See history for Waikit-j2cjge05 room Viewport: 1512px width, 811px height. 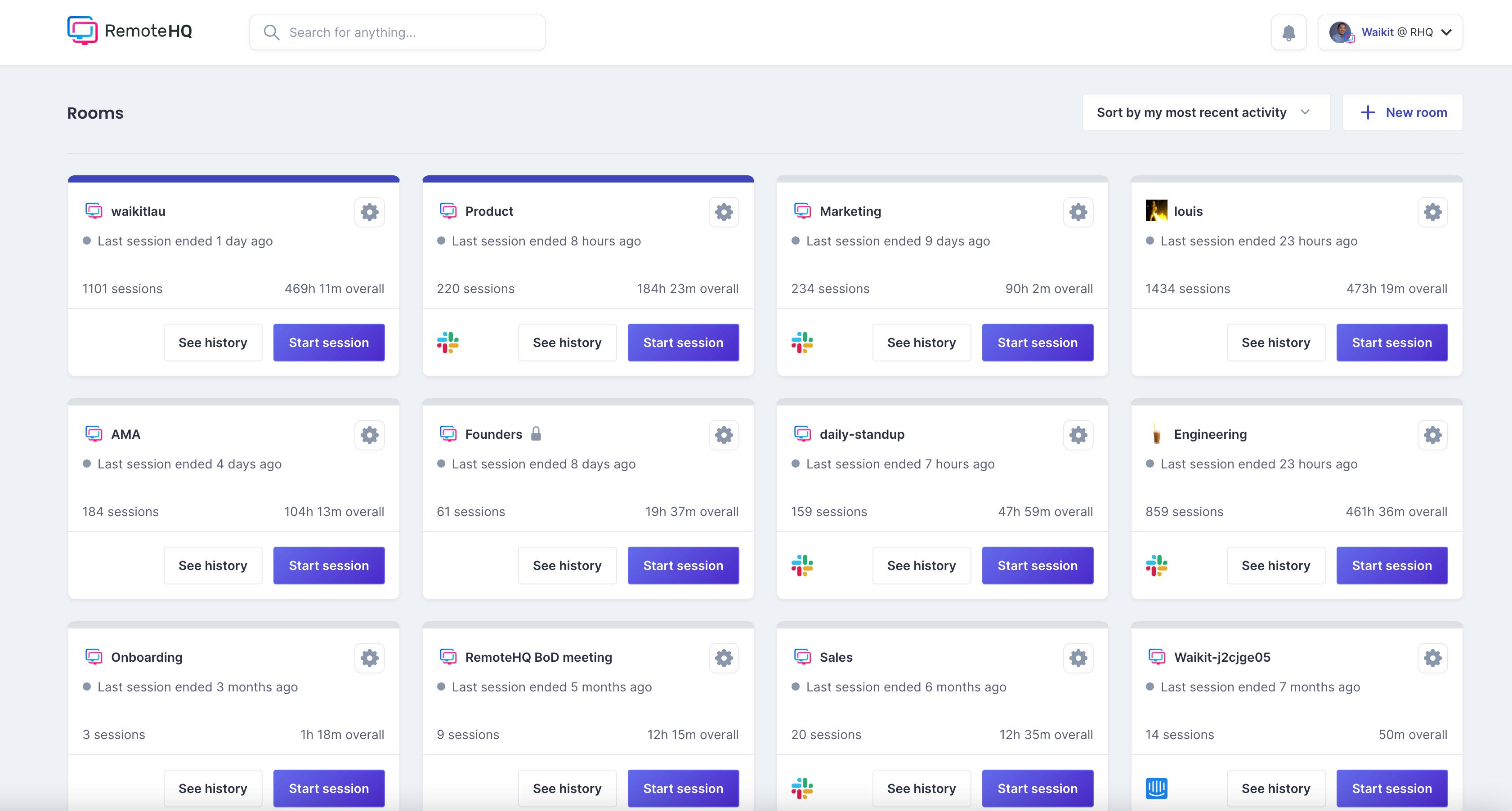(x=1277, y=788)
